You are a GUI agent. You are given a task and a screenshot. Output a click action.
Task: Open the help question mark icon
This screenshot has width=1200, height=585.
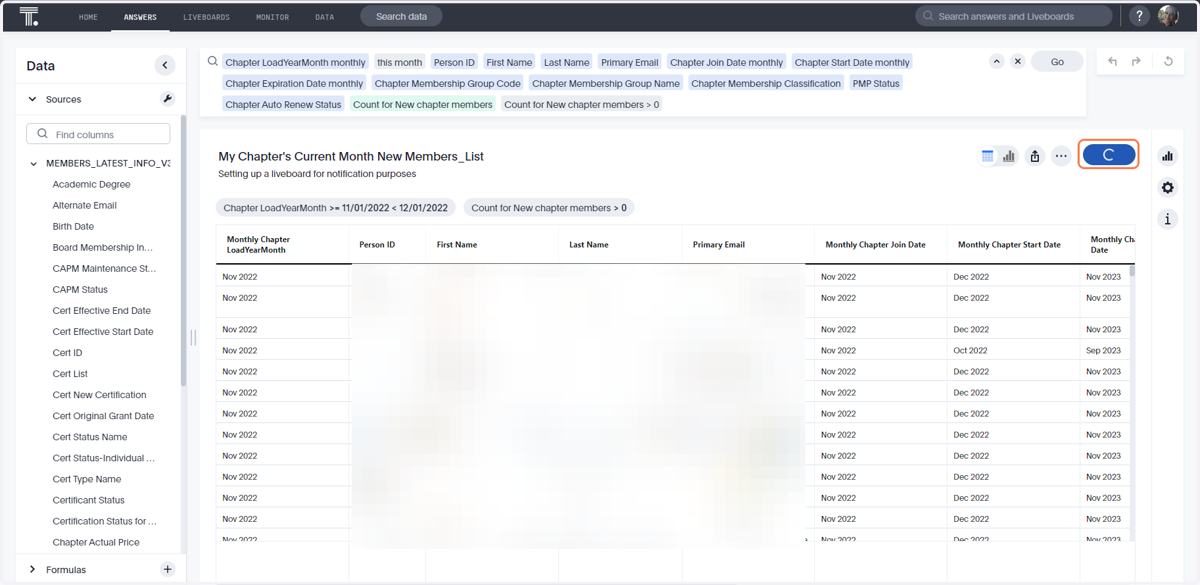(1139, 16)
